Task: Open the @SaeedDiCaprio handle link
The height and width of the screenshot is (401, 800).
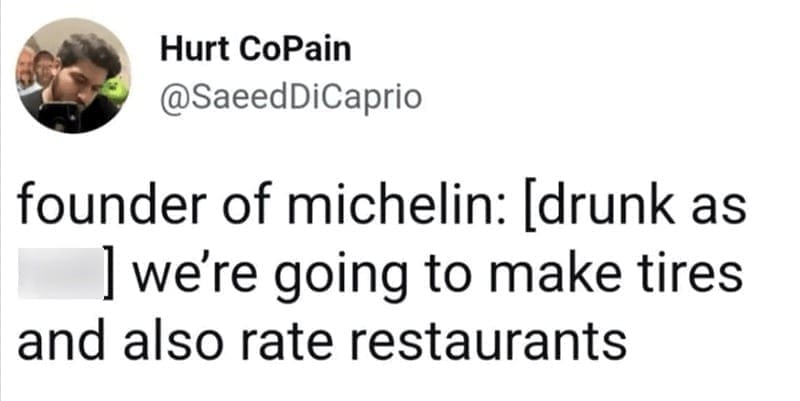Action: point(277,98)
